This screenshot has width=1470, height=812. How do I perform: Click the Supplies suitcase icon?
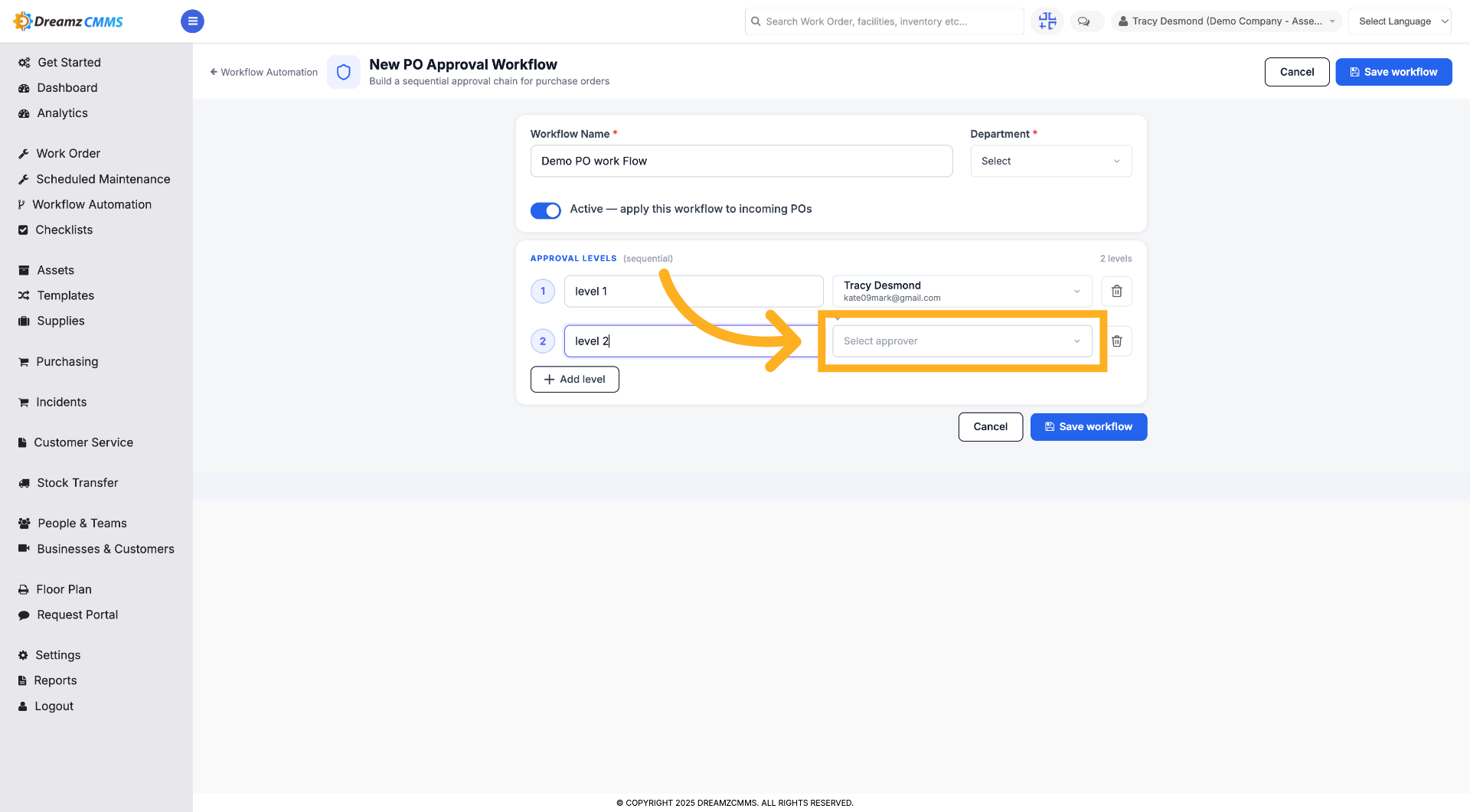[24, 321]
